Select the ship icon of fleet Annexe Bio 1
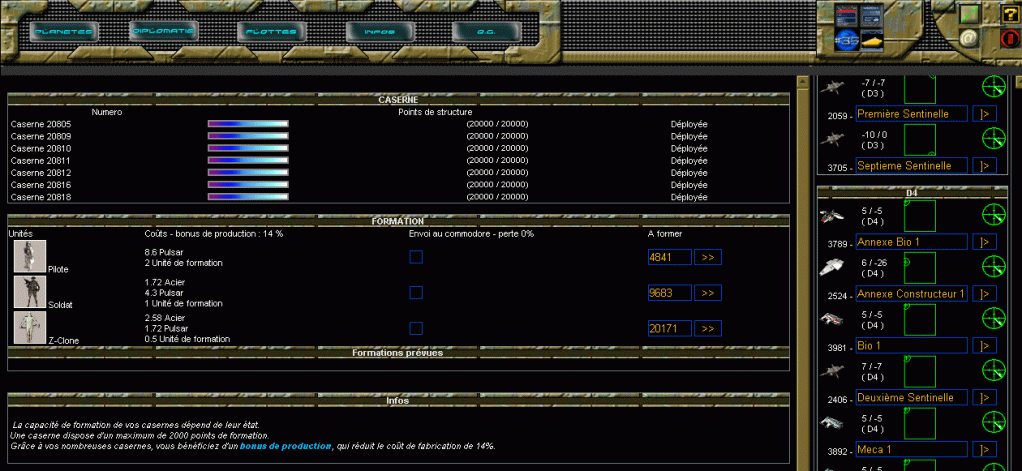Viewport: 1022px width, 471px height. 831,215
